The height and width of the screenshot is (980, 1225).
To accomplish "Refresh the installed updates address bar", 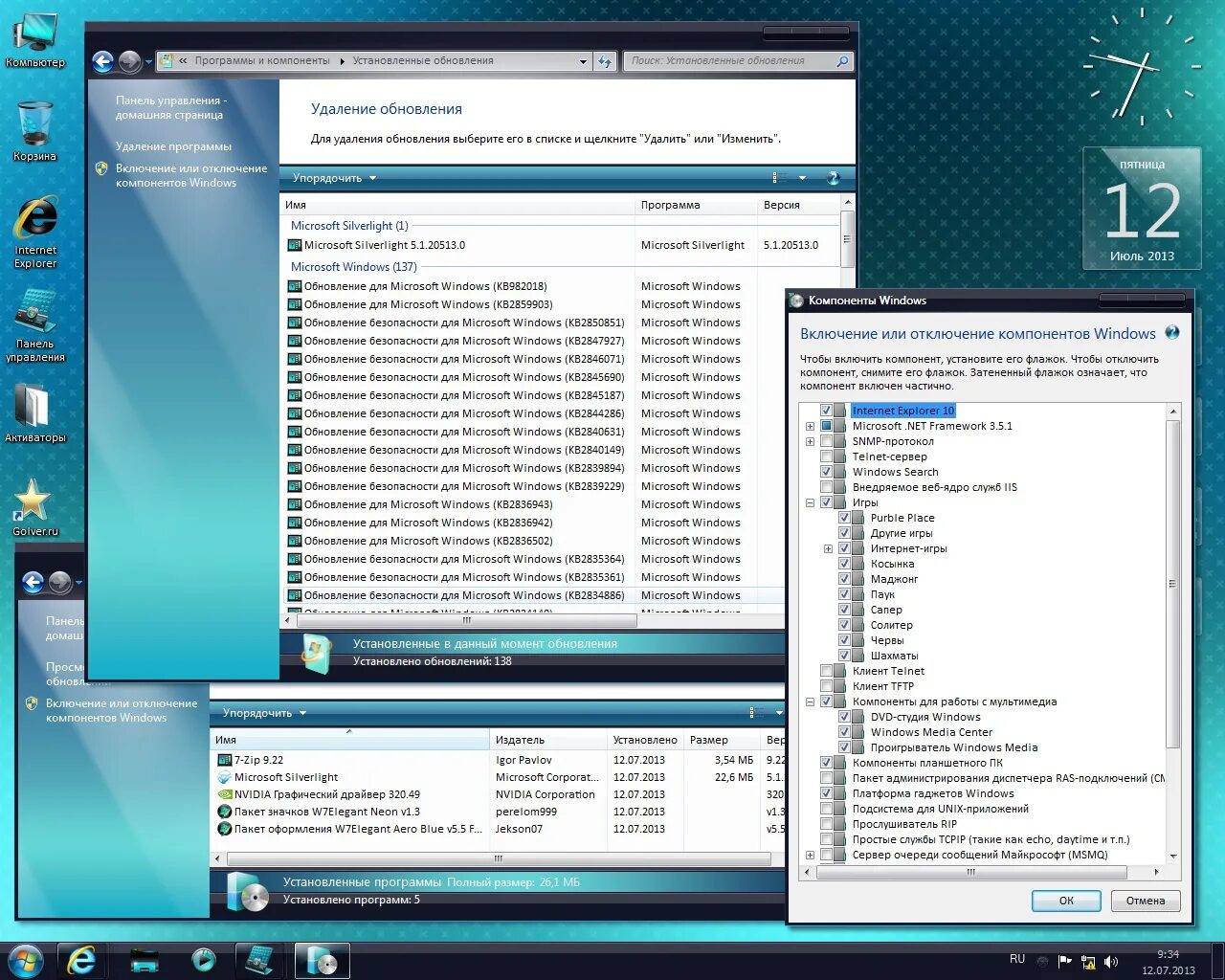I will click(605, 61).
